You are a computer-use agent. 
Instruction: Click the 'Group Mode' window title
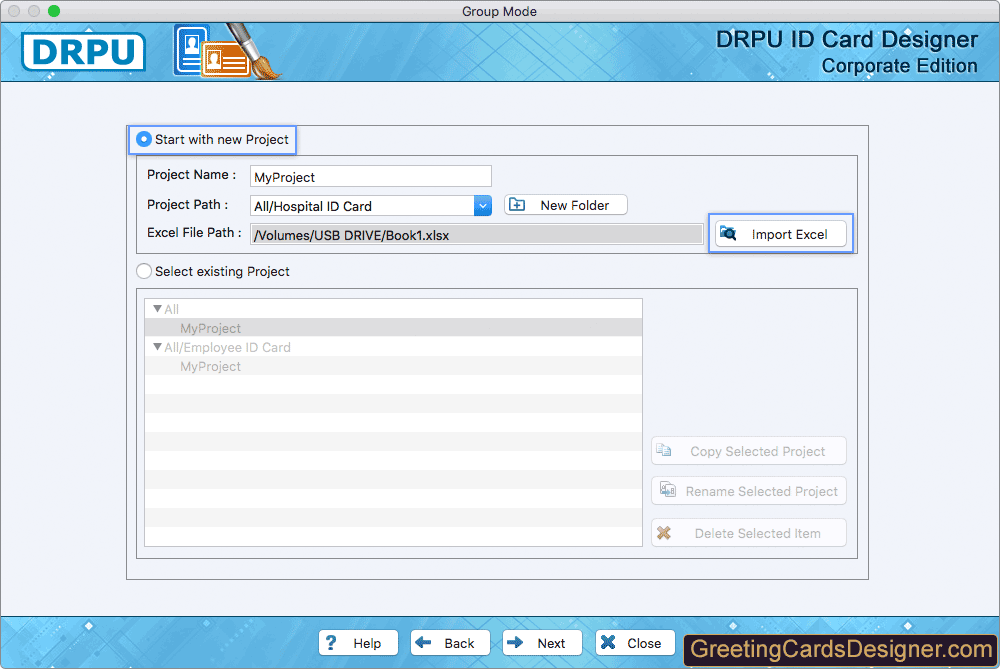499,11
